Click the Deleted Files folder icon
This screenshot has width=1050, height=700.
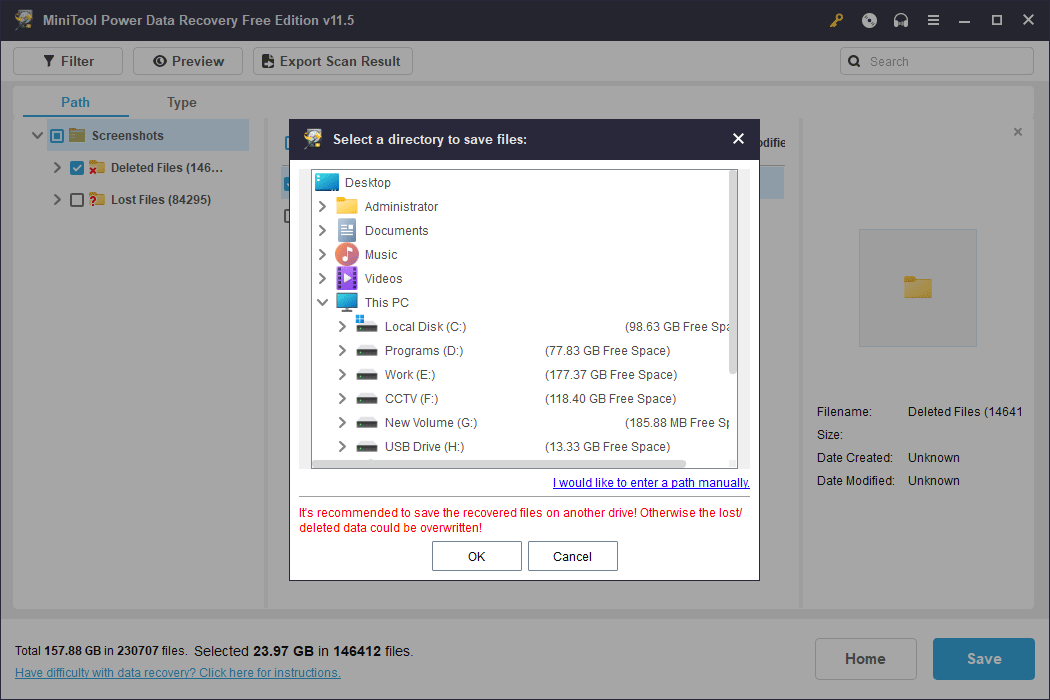coord(97,167)
